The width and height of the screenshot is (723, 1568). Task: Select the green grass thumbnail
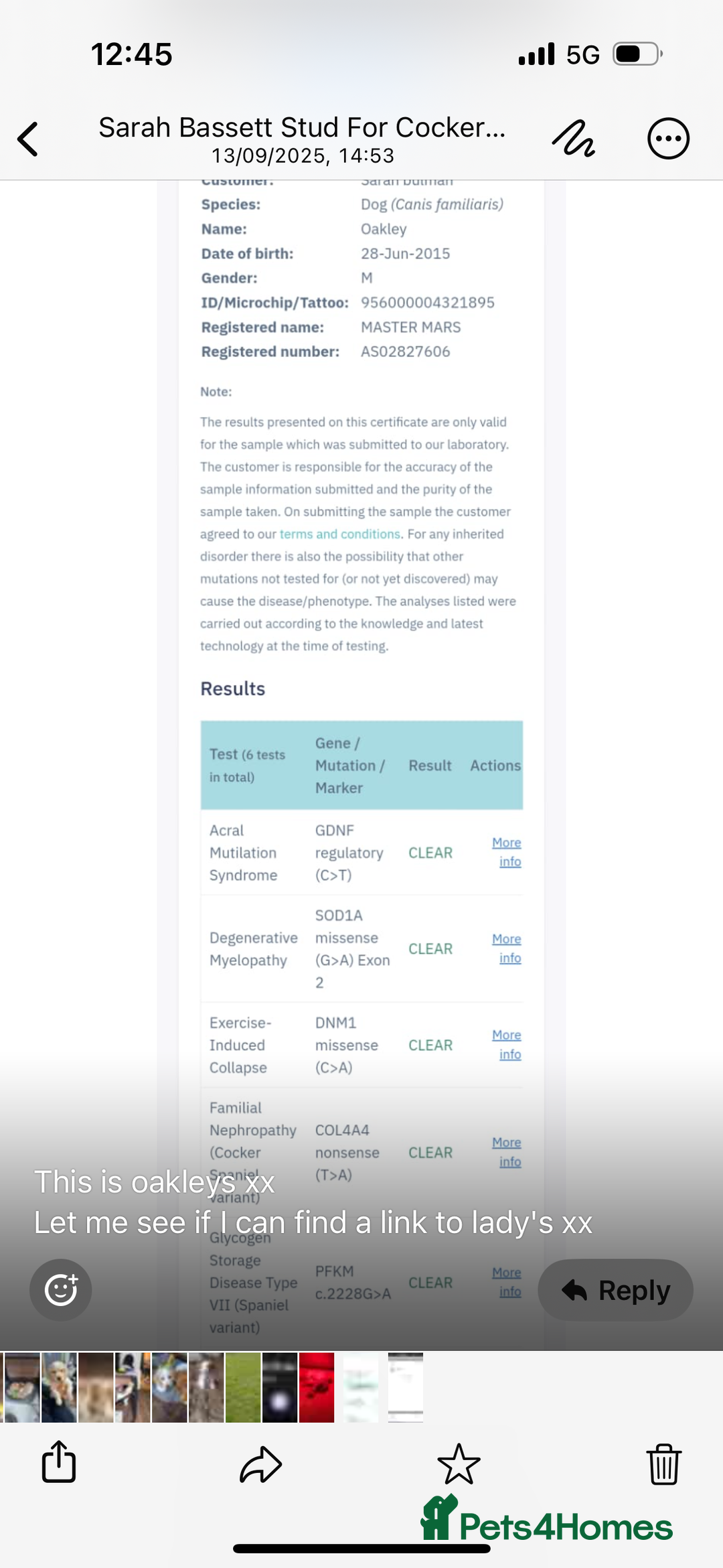pyautogui.click(x=243, y=1386)
